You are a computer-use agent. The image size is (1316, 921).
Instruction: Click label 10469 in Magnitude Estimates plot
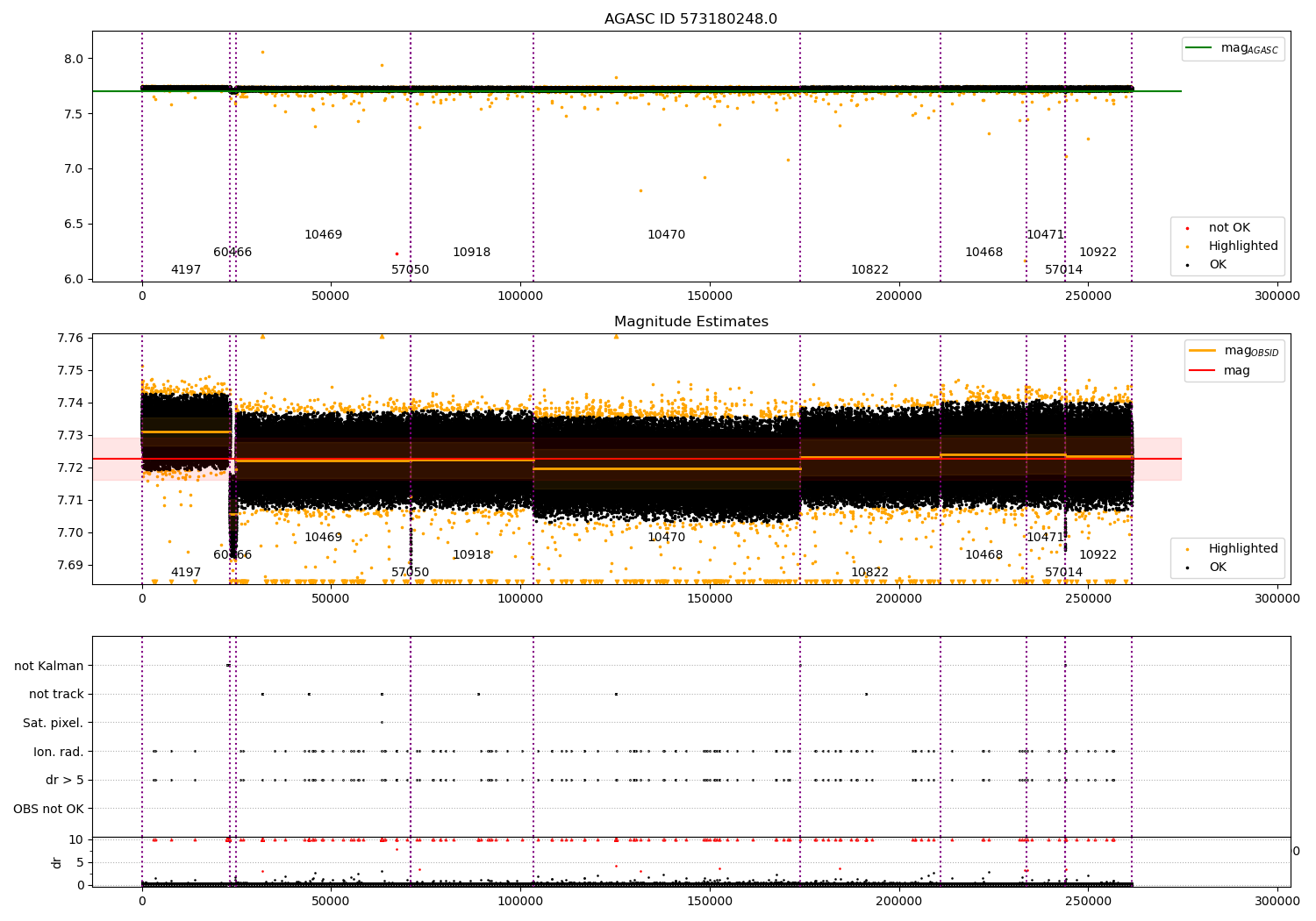click(x=323, y=538)
